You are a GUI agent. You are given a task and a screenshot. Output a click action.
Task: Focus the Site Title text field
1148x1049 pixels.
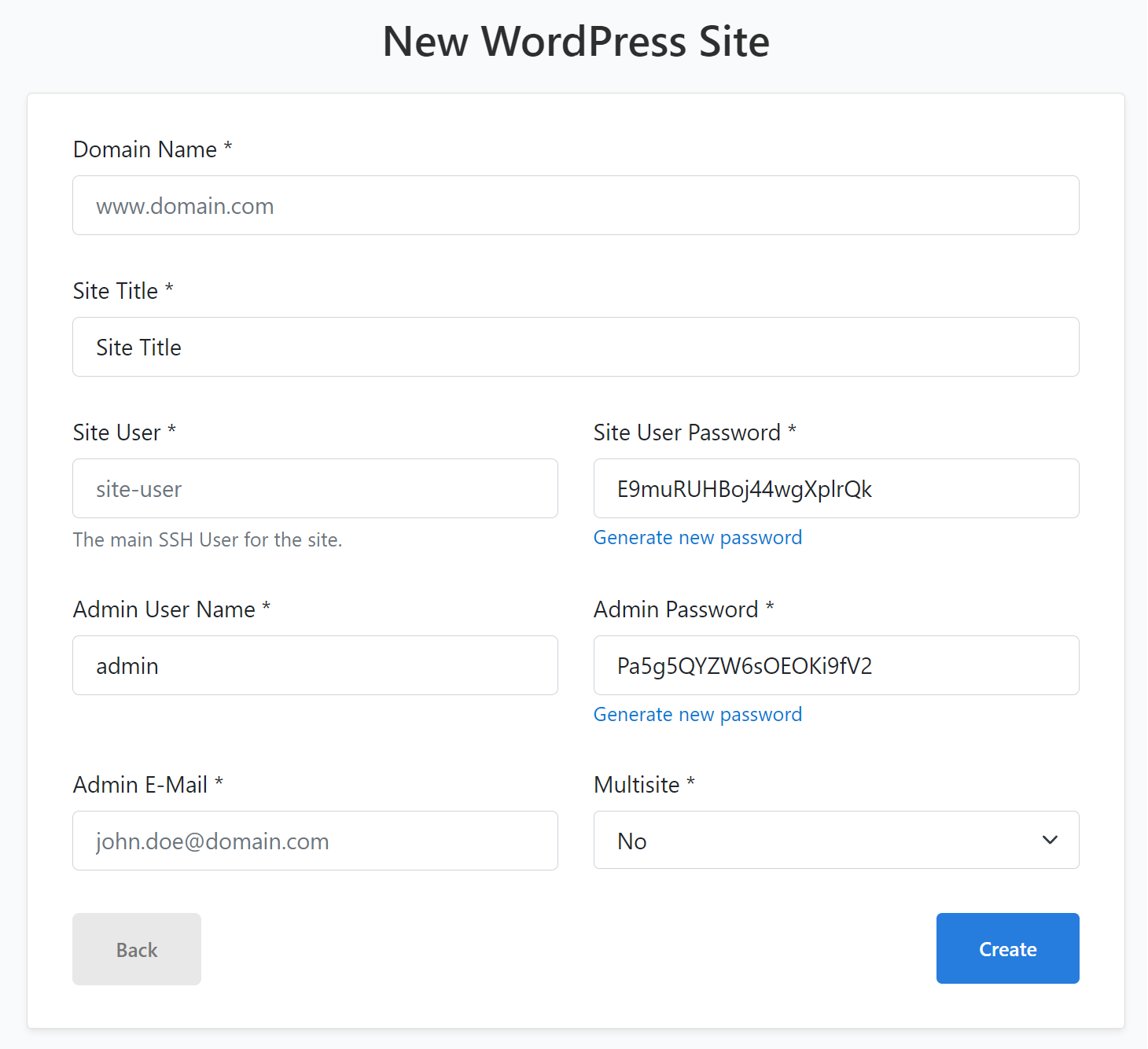[x=576, y=347]
